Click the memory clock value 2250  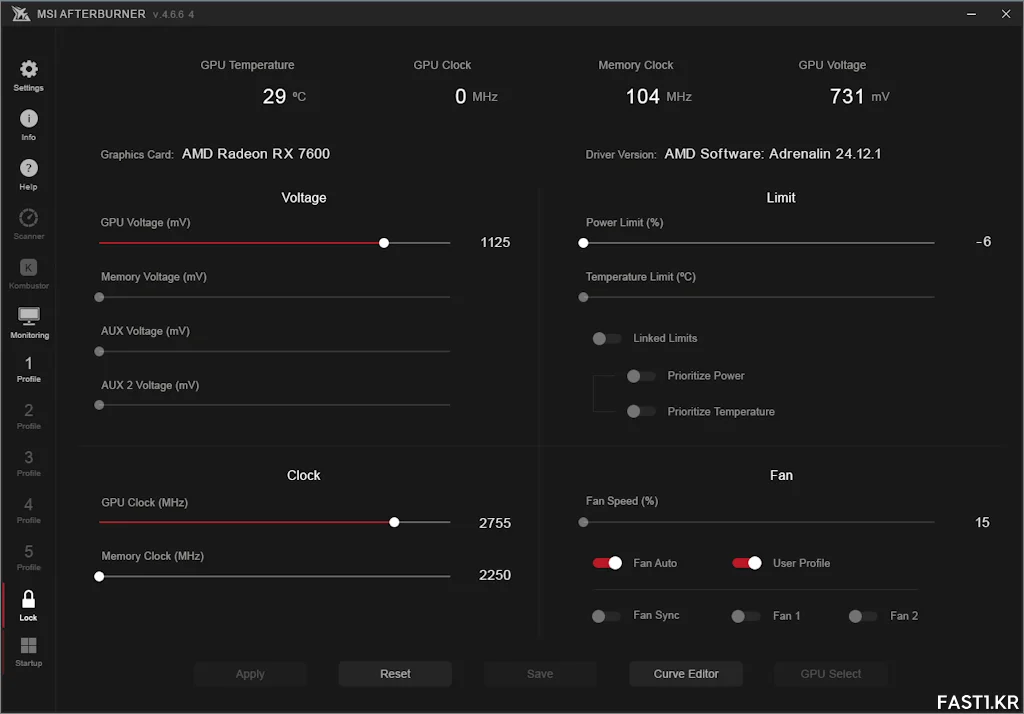pyautogui.click(x=495, y=576)
